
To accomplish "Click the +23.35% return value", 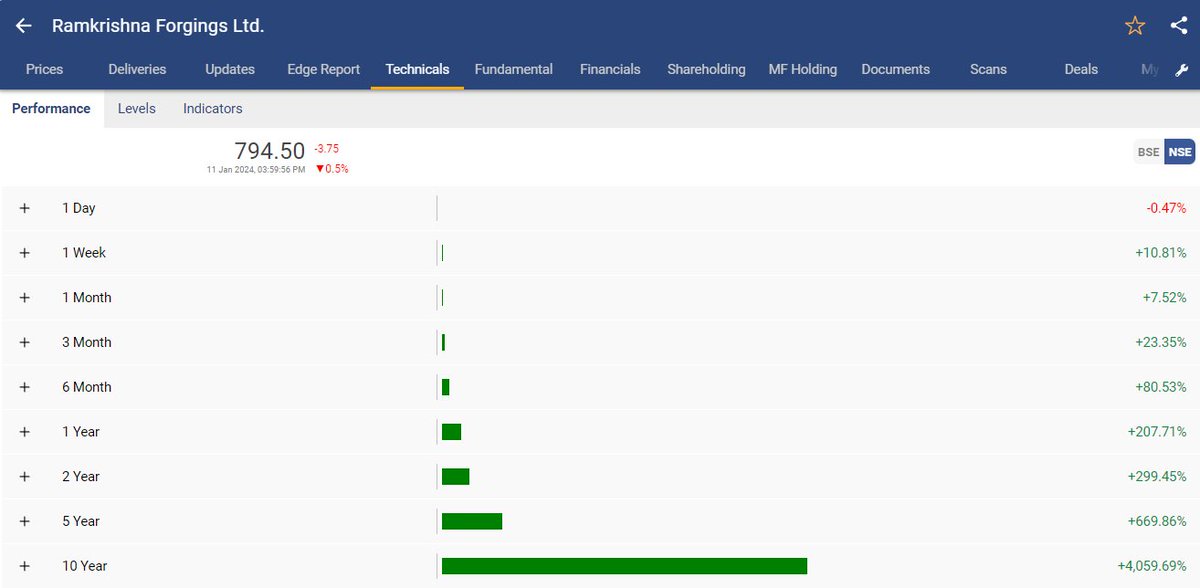I will 1160,342.
